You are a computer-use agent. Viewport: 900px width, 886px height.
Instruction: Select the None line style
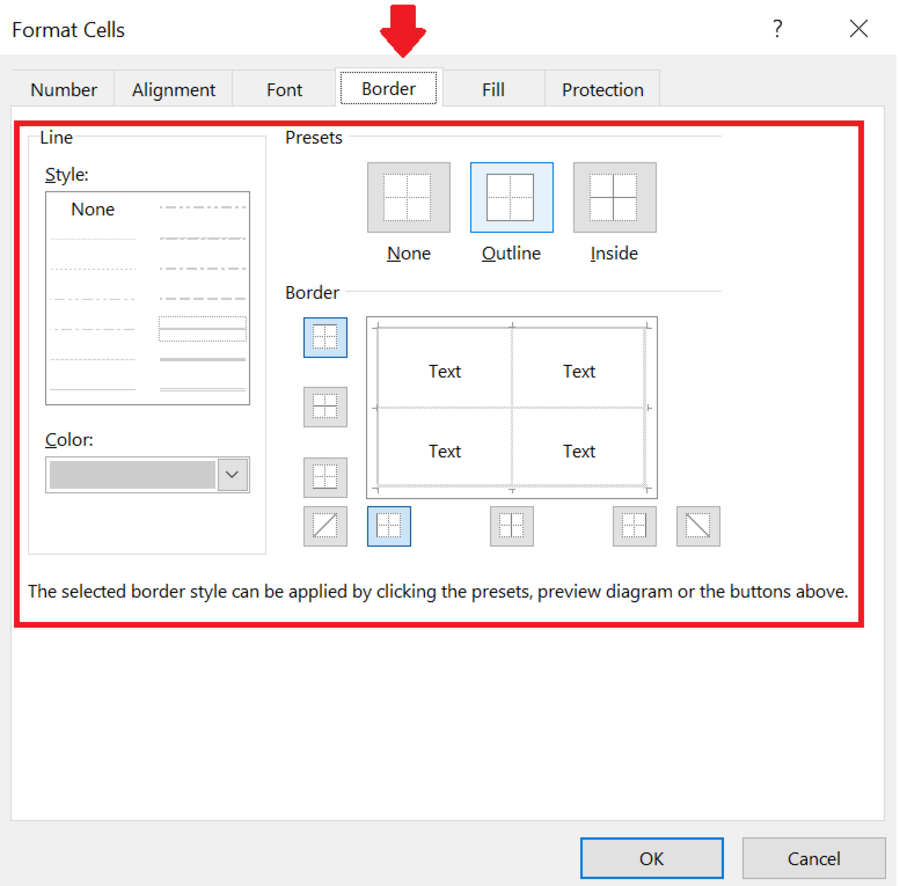tap(93, 209)
